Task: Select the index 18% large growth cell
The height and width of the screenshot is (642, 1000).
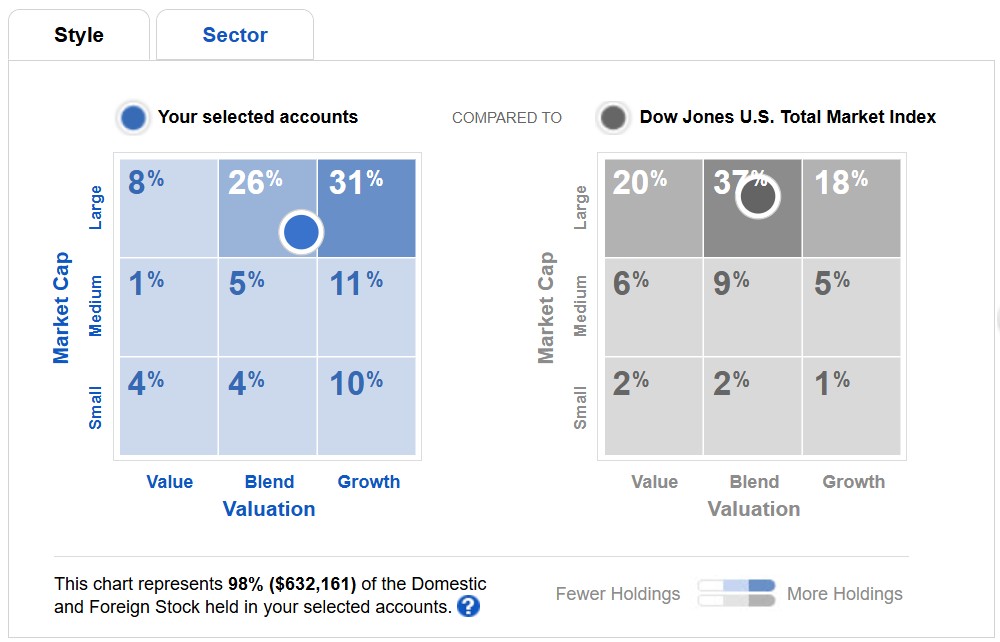Action: point(852,208)
